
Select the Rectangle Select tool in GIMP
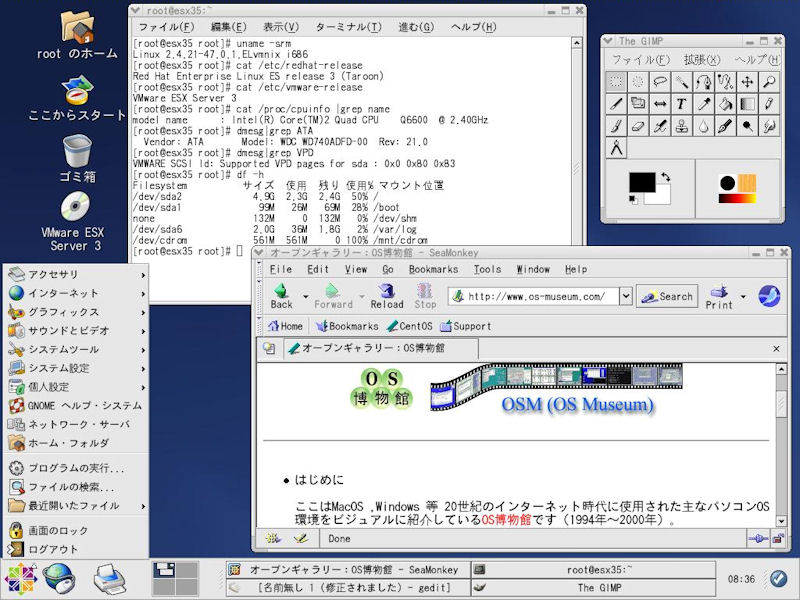[x=616, y=82]
